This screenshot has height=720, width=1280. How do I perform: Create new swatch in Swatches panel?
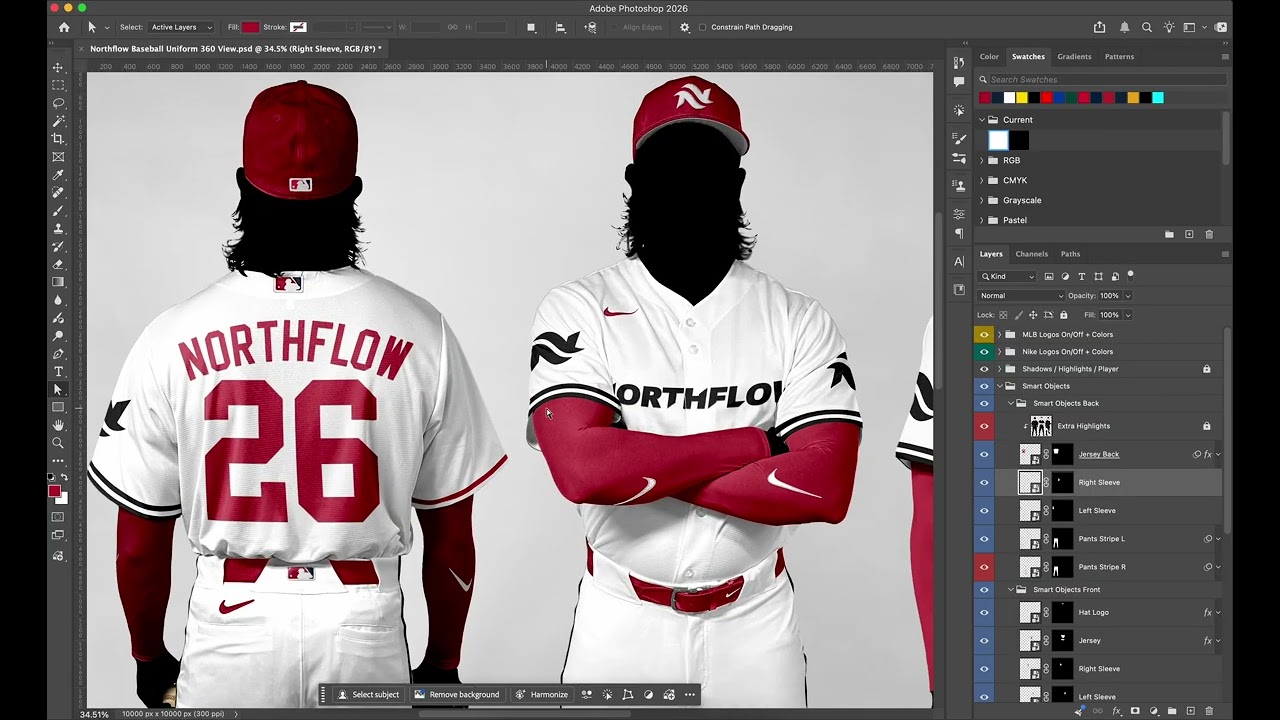click(1189, 234)
